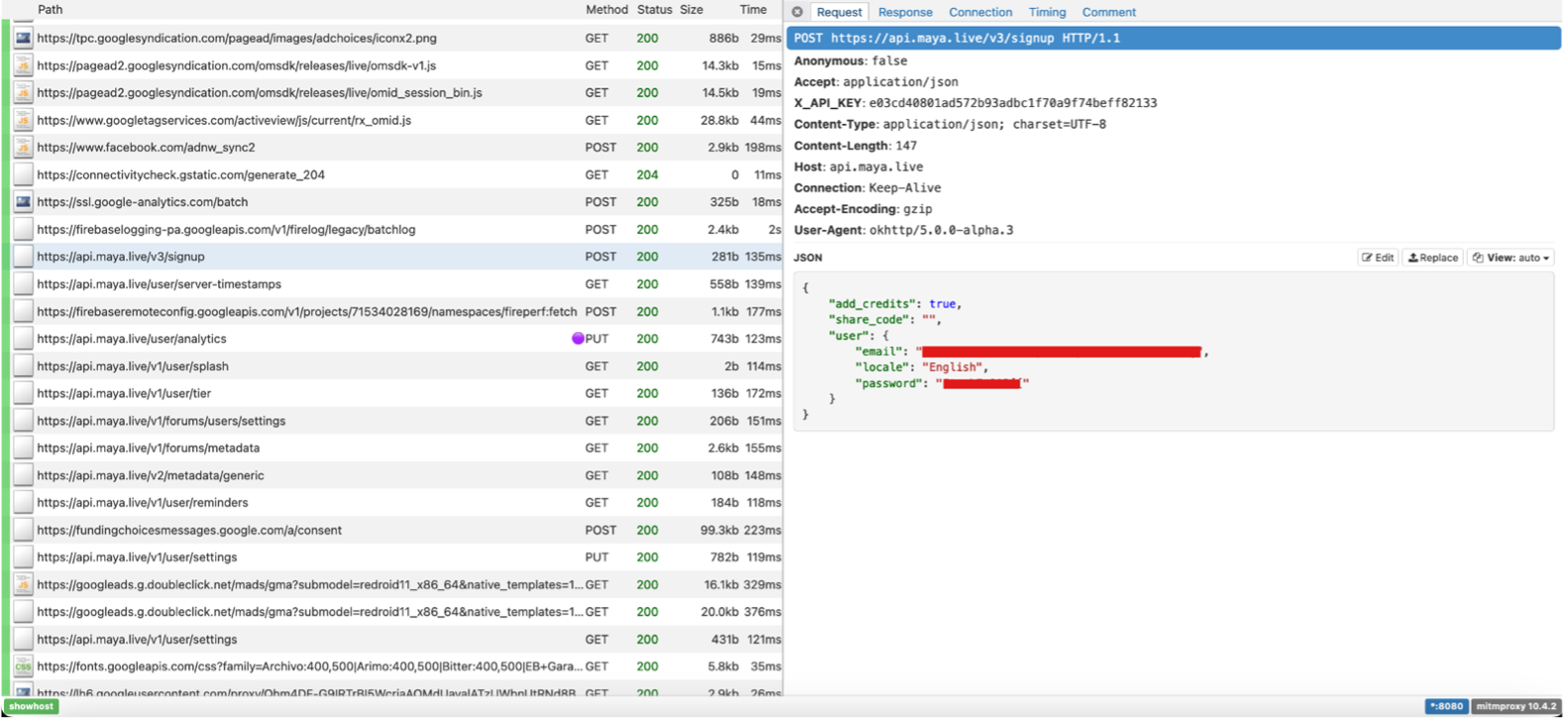The width and height of the screenshot is (1568, 721).
Task: Click the image icon for iconx2.png flow
Action: pyautogui.click(x=23, y=39)
